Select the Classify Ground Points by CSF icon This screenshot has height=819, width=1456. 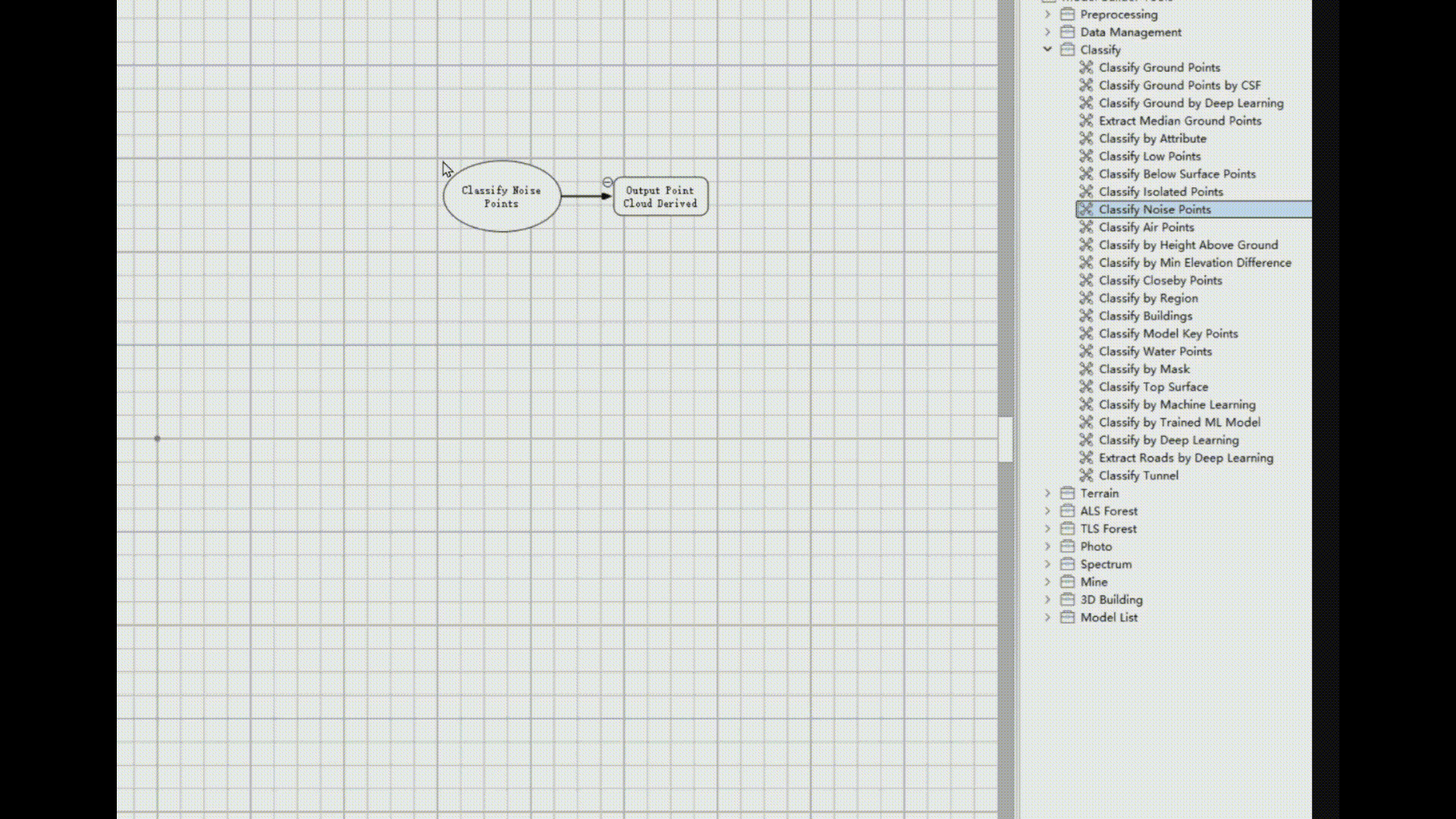coord(1087,85)
